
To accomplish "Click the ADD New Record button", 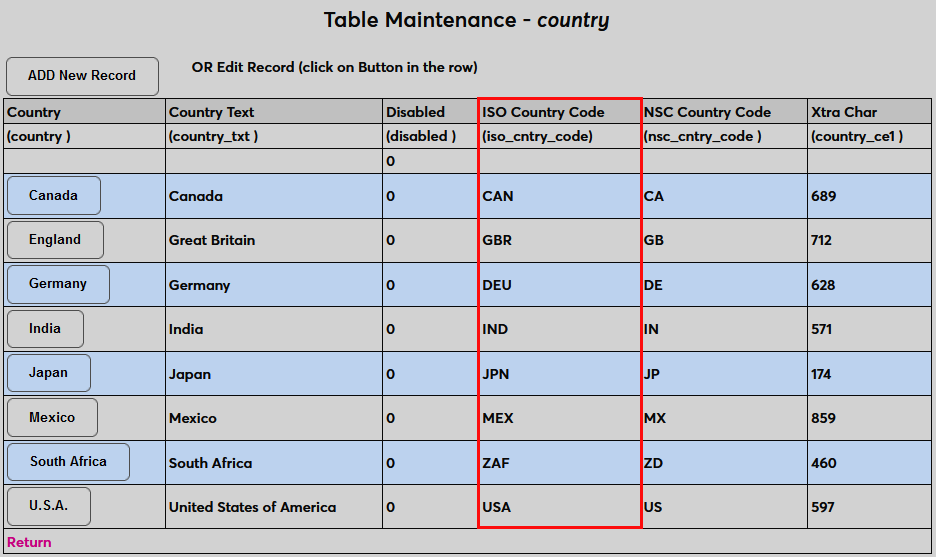I will point(82,76).
